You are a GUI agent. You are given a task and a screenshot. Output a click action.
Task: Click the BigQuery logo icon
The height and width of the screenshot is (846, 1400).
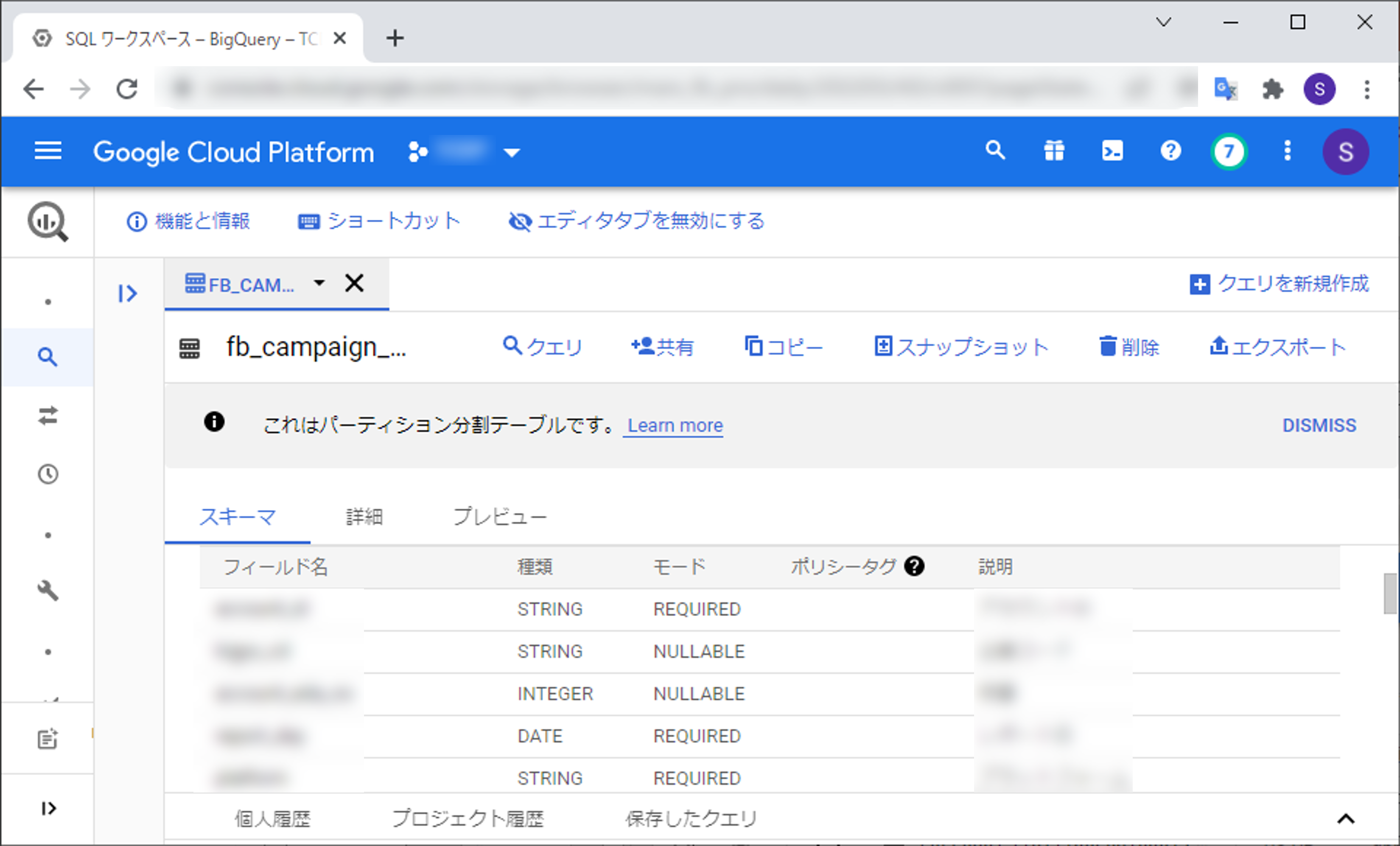48,221
